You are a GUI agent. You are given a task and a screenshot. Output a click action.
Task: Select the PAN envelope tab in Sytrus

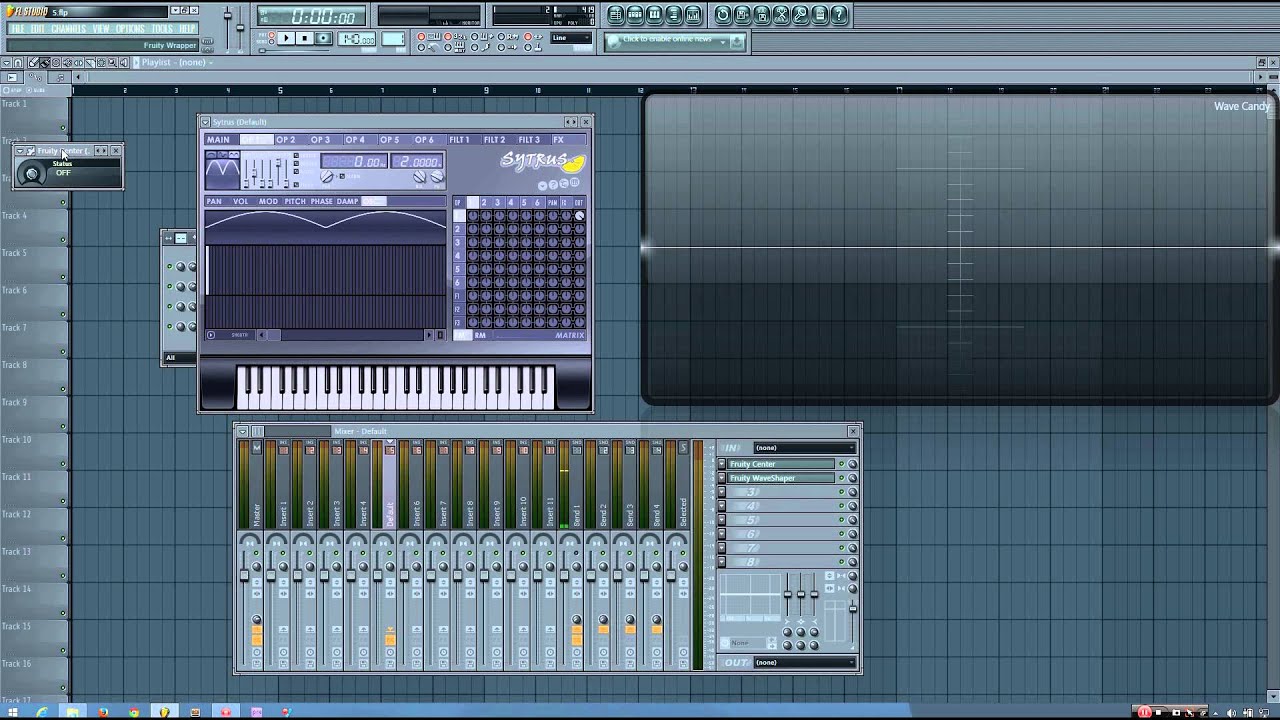(214, 201)
